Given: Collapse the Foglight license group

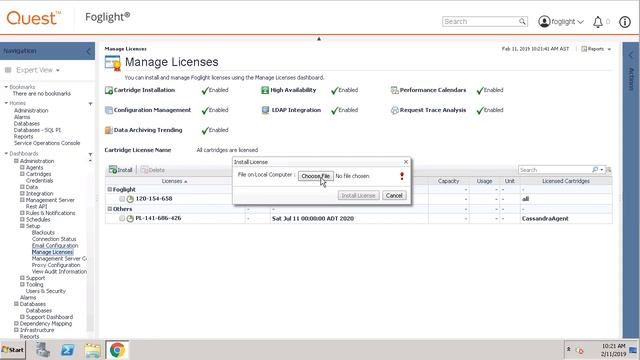Looking at the screenshot, I should point(109,189).
